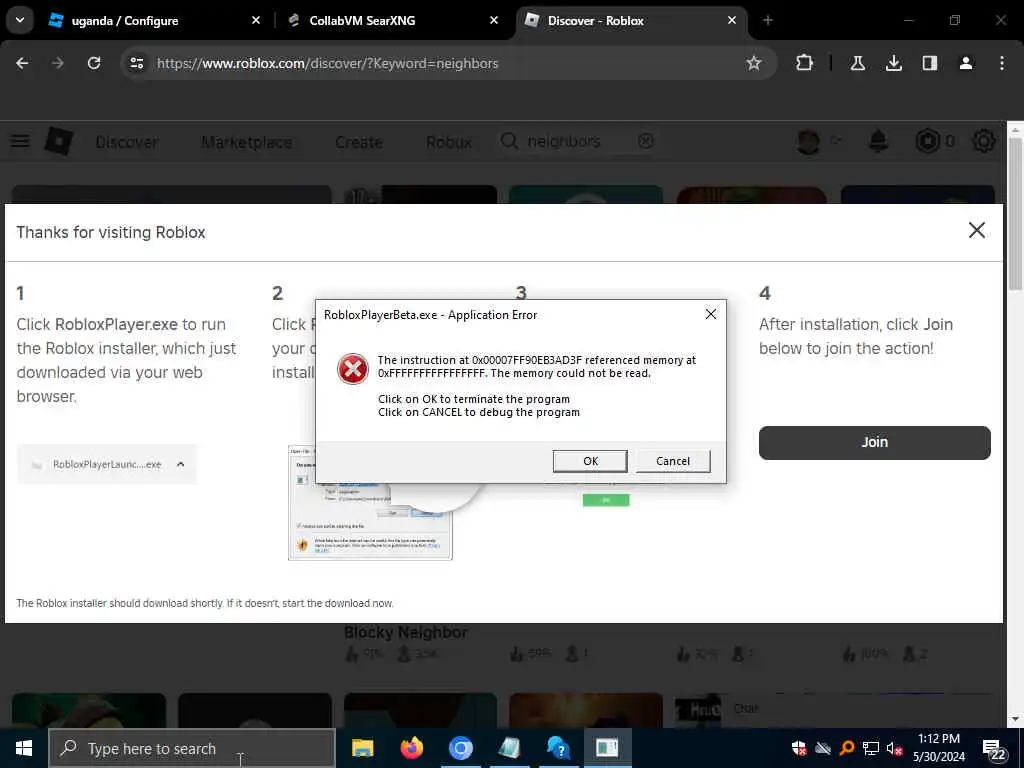Viewport: 1024px width, 768px height.
Task: Open the notification center with 22 badge
Action: [x=995, y=749]
